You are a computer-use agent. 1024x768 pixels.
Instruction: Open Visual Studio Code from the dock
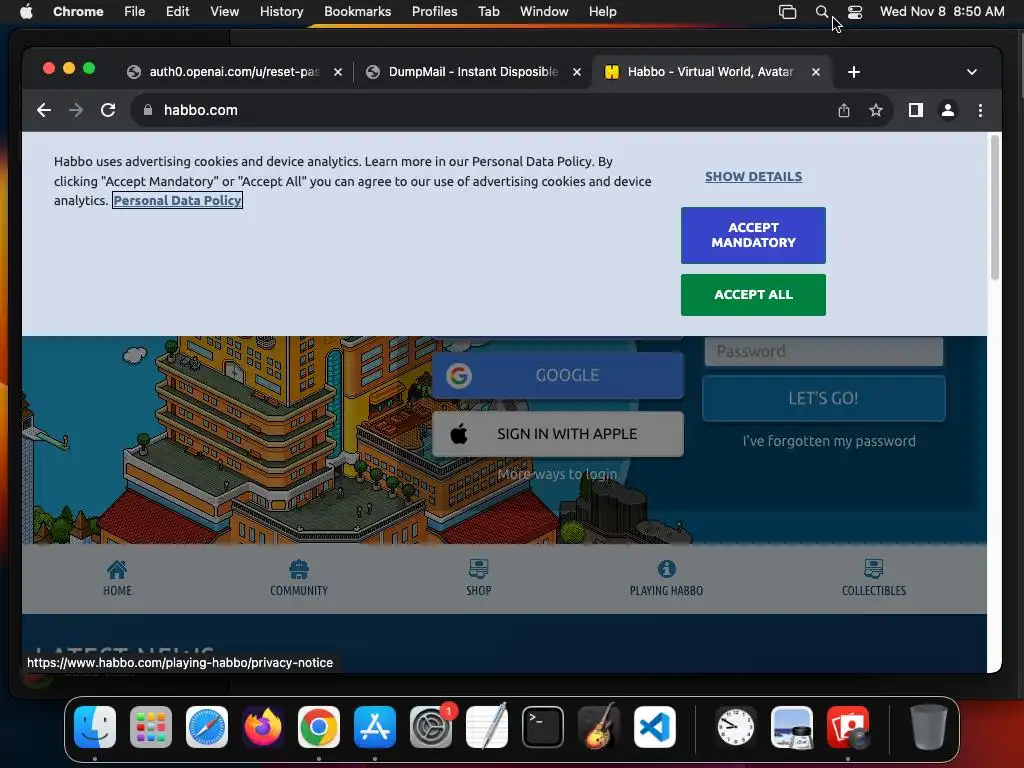[x=655, y=727]
